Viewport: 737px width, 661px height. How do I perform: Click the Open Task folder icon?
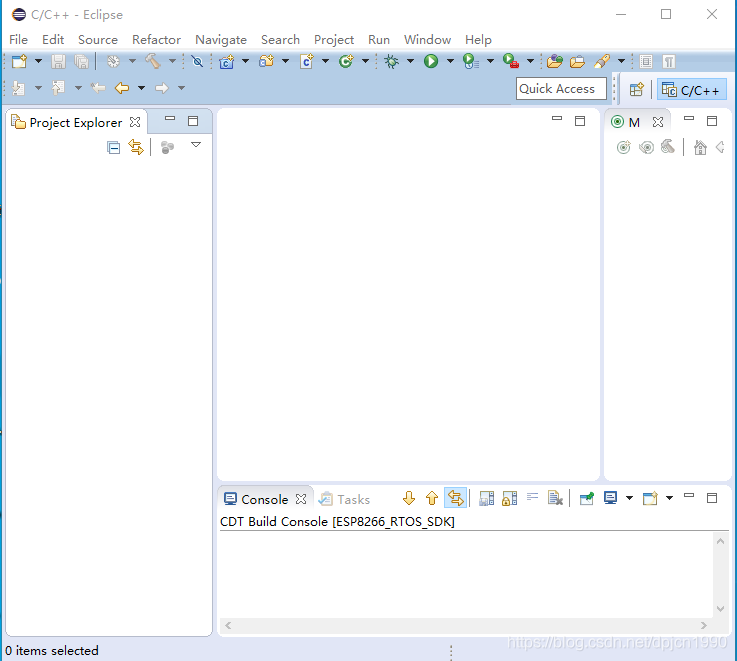(x=577, y=62)
